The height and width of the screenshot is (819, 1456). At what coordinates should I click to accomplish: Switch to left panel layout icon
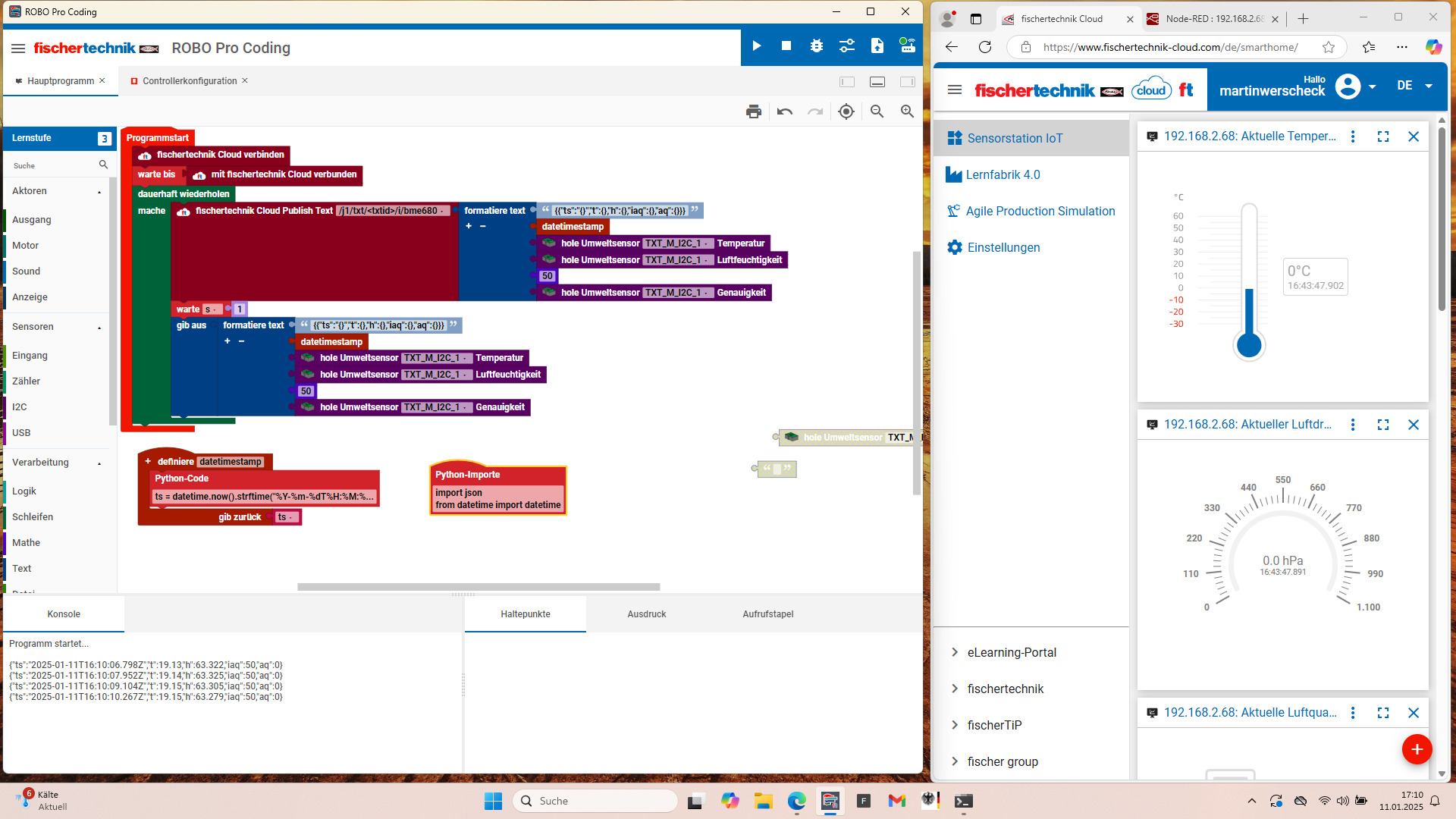847,82
